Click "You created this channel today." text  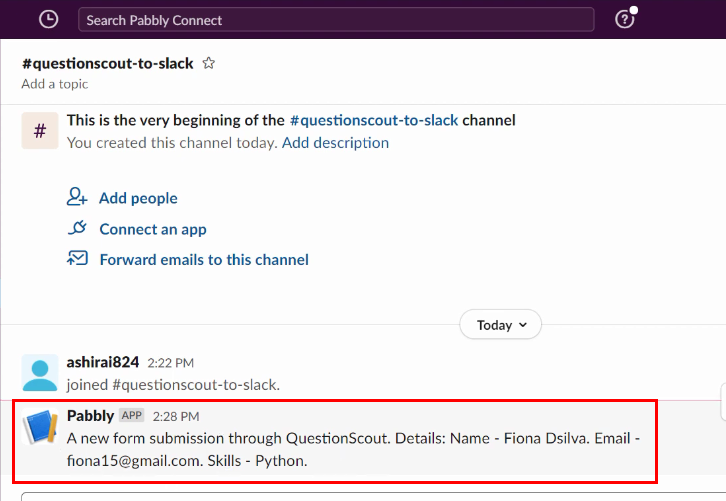coord(172,143)
